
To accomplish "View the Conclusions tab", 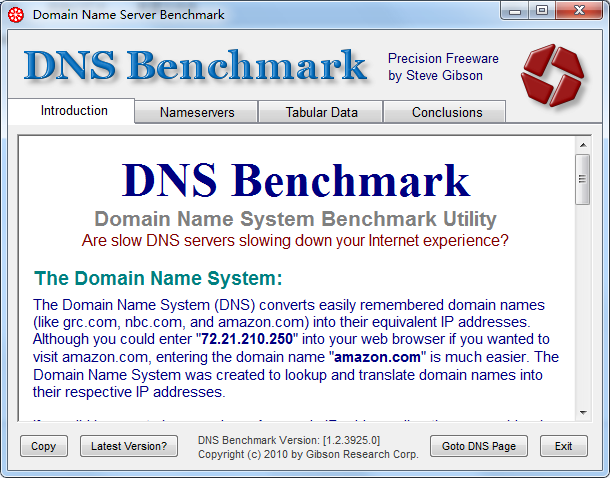I will [x=447, y=112].
